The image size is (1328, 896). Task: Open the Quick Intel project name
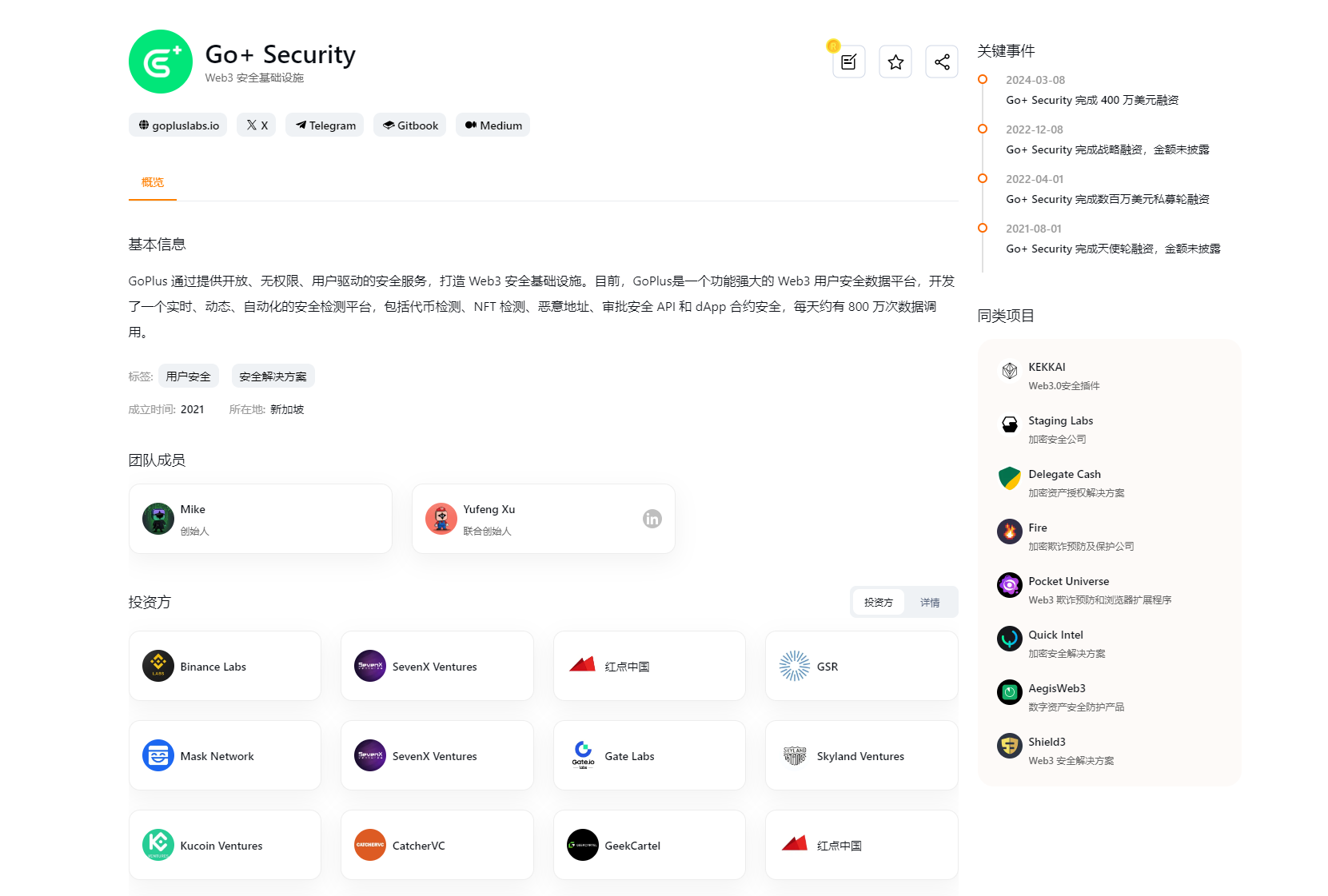[1055, 635]
